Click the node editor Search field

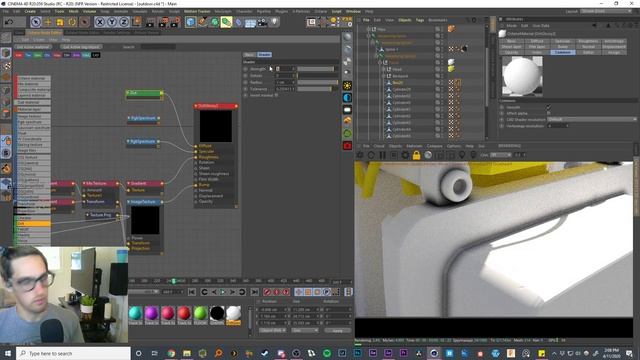(x=158, y=47)
